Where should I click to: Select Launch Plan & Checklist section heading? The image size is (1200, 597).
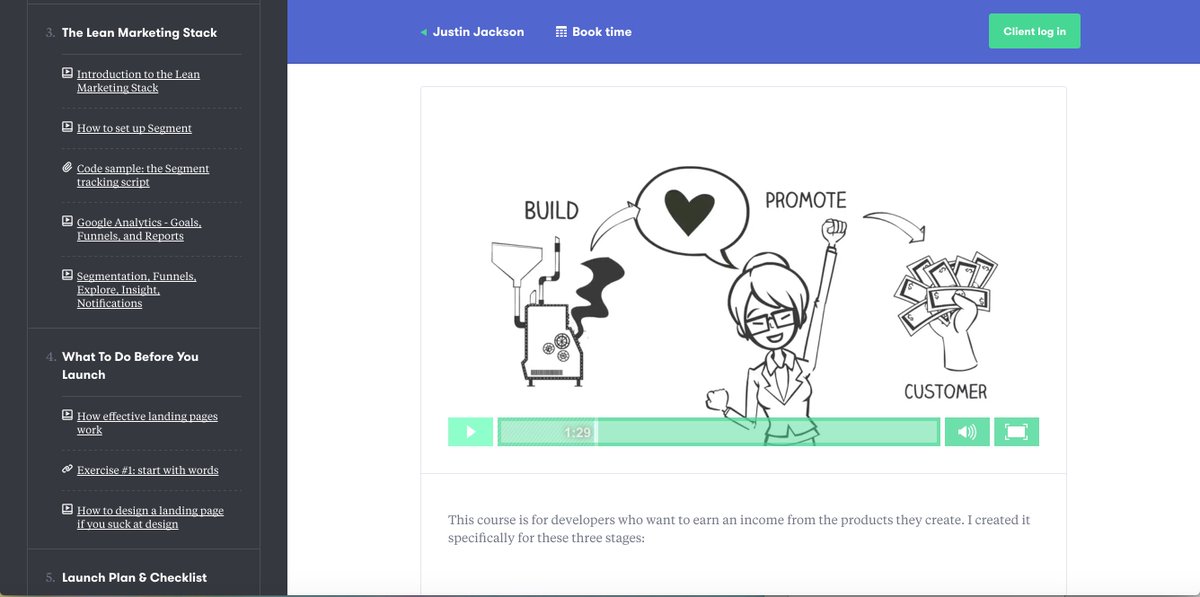(136, 577)
